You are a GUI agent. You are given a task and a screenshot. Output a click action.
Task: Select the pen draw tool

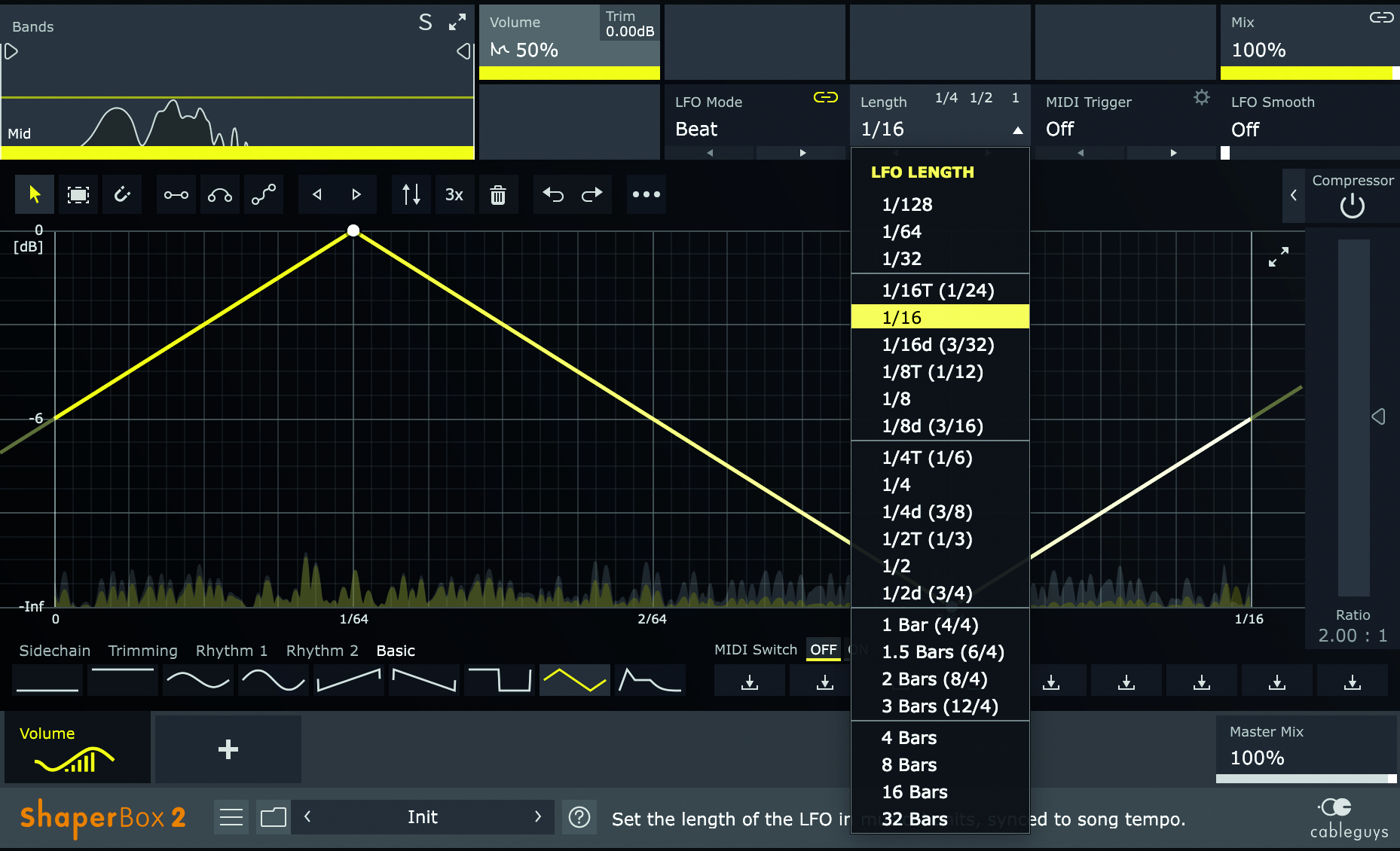[x=122, y=195]
